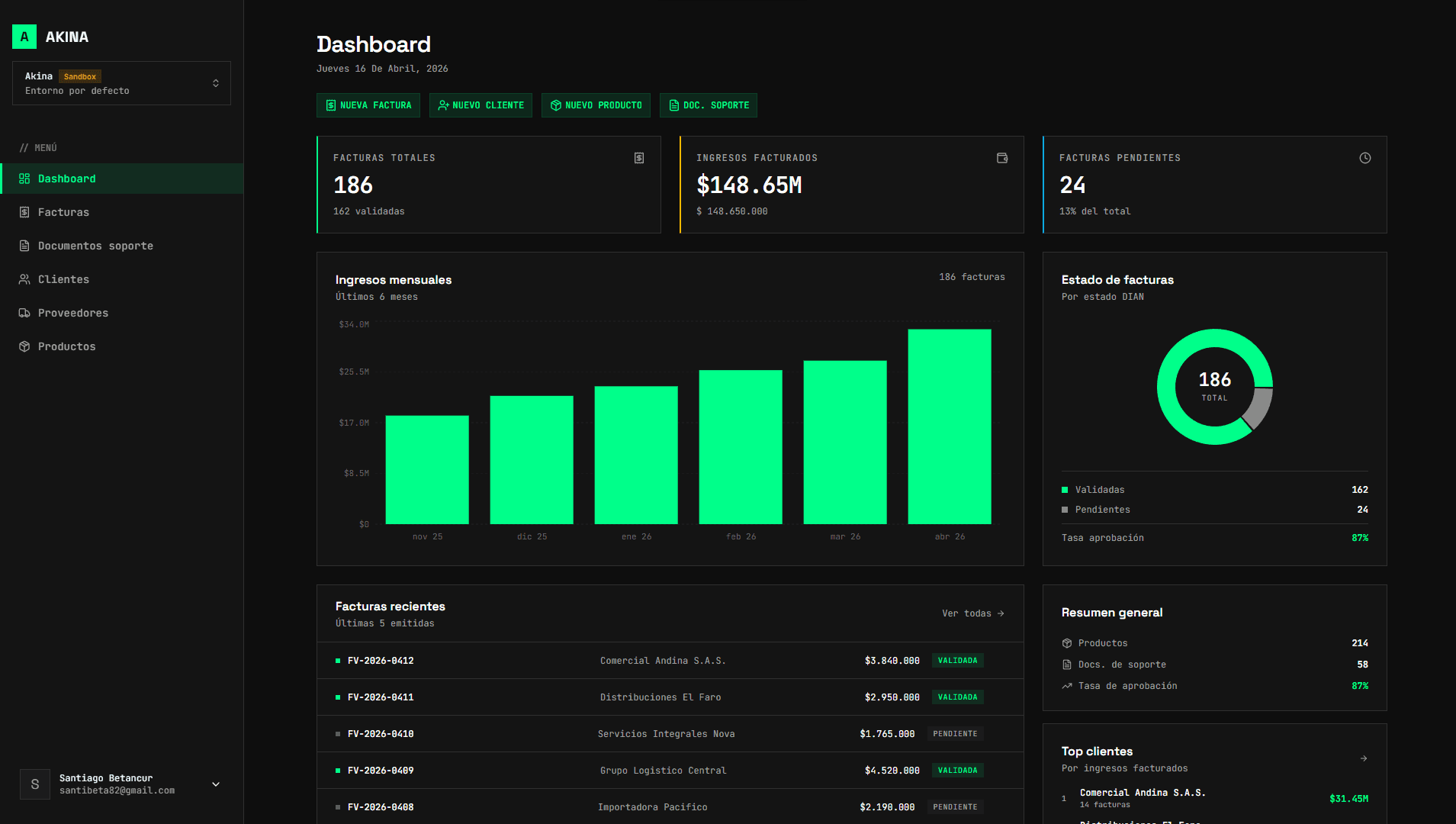
Task: Click the Sandbox badge
Action: pyautogui.click(x=80, y=76)
